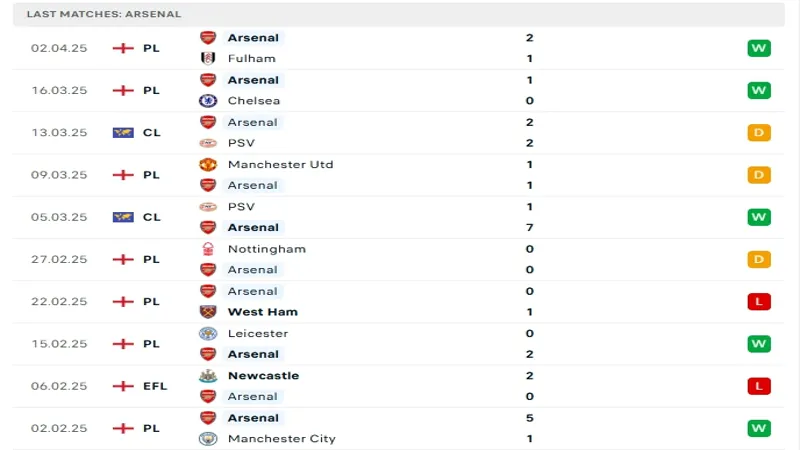Select the EFL competition label on 06.02.25
This screenshot has width=800, height=450.
click(x=155, y=386)
